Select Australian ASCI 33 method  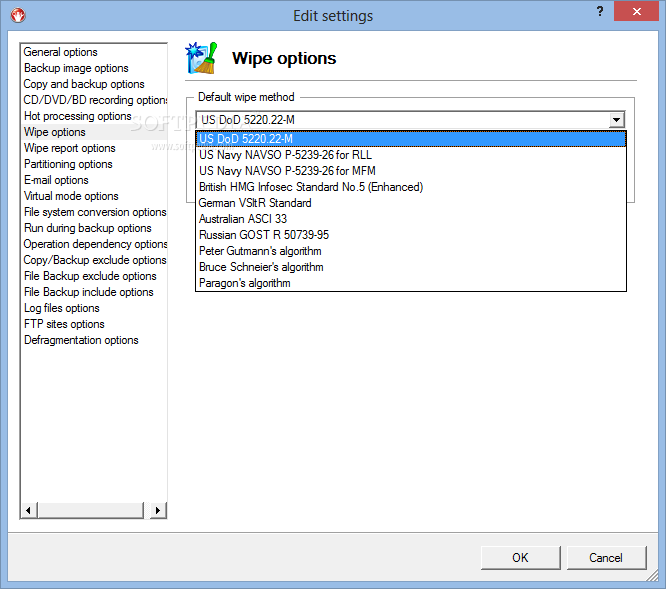tap(411, 219)
